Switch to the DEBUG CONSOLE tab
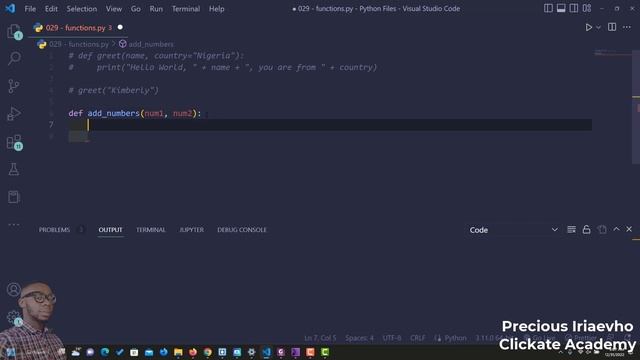The image size is (640, 360). click(242, 230)
